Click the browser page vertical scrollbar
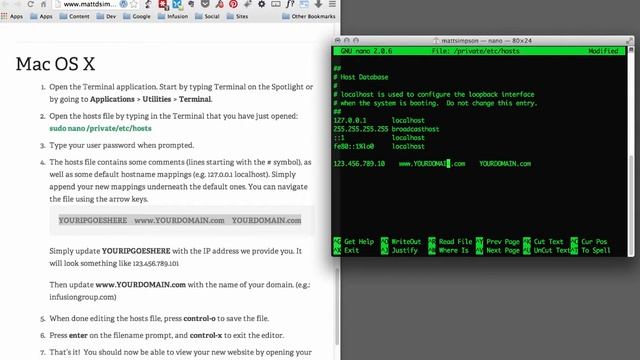Screen dimensions: 640x360 point(337,306)
